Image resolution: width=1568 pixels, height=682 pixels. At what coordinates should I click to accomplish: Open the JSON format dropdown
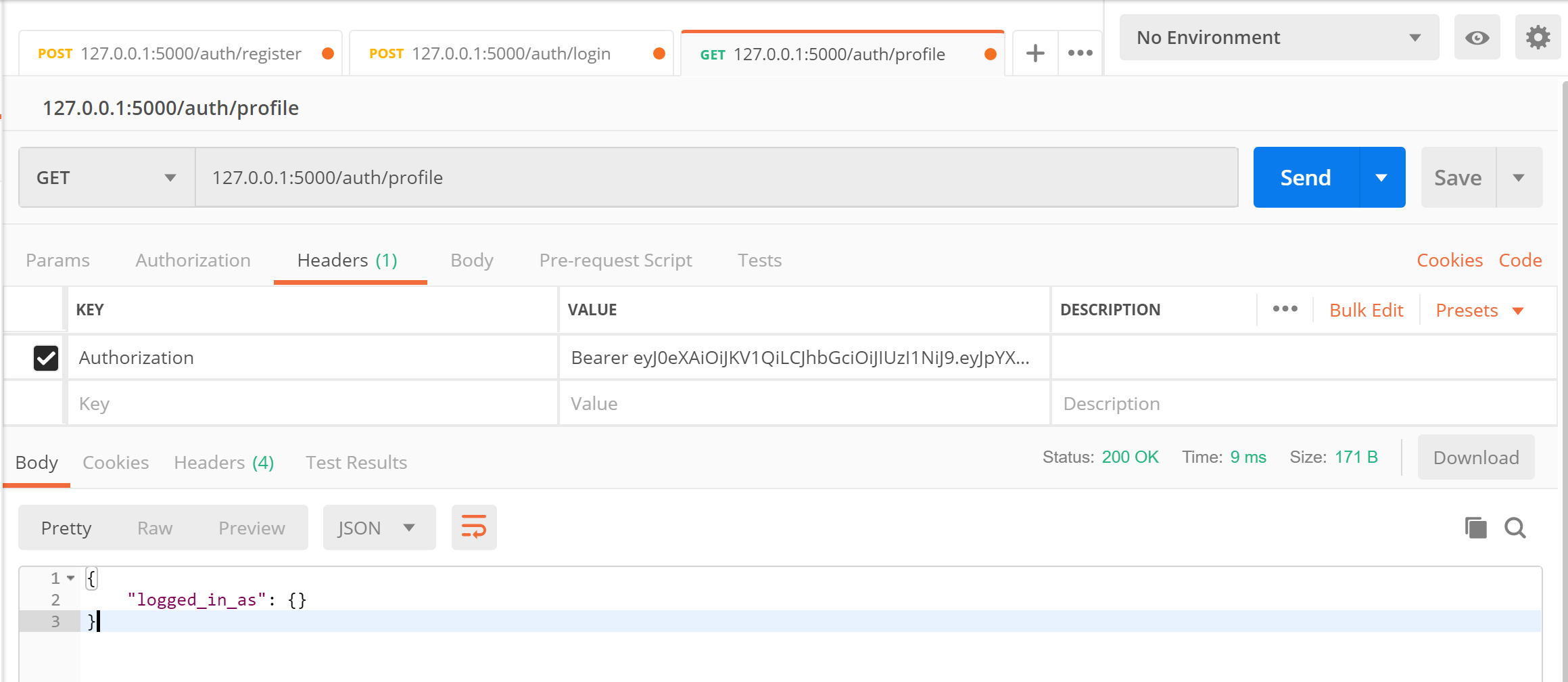point(378,528)
